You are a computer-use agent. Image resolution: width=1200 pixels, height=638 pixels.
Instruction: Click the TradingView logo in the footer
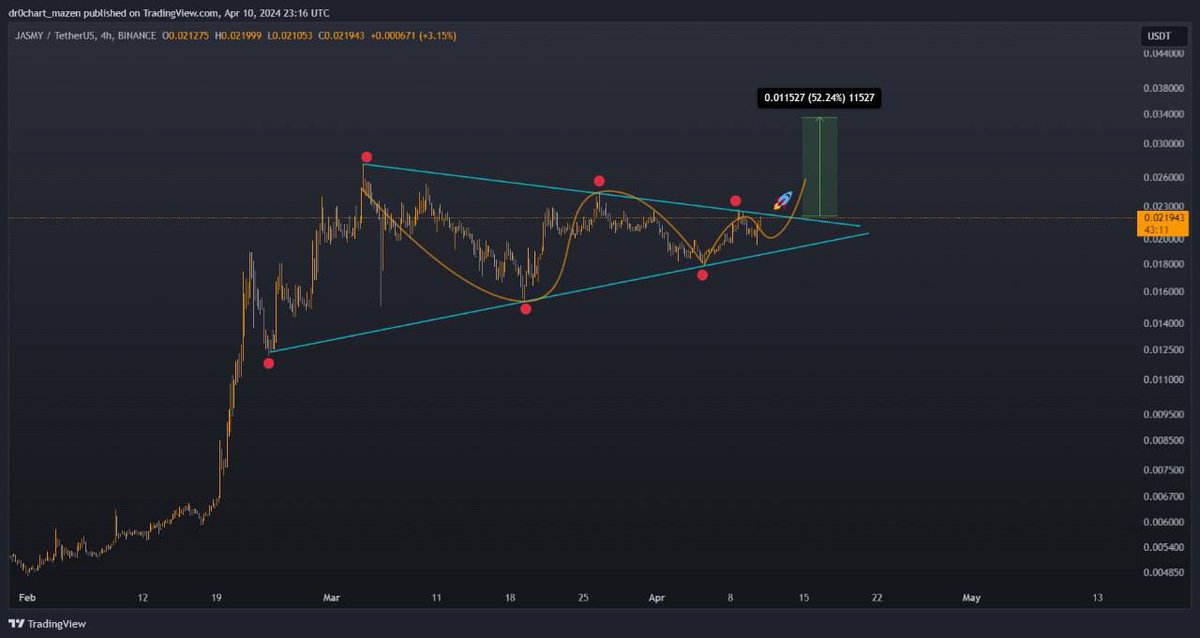(48, 624)
